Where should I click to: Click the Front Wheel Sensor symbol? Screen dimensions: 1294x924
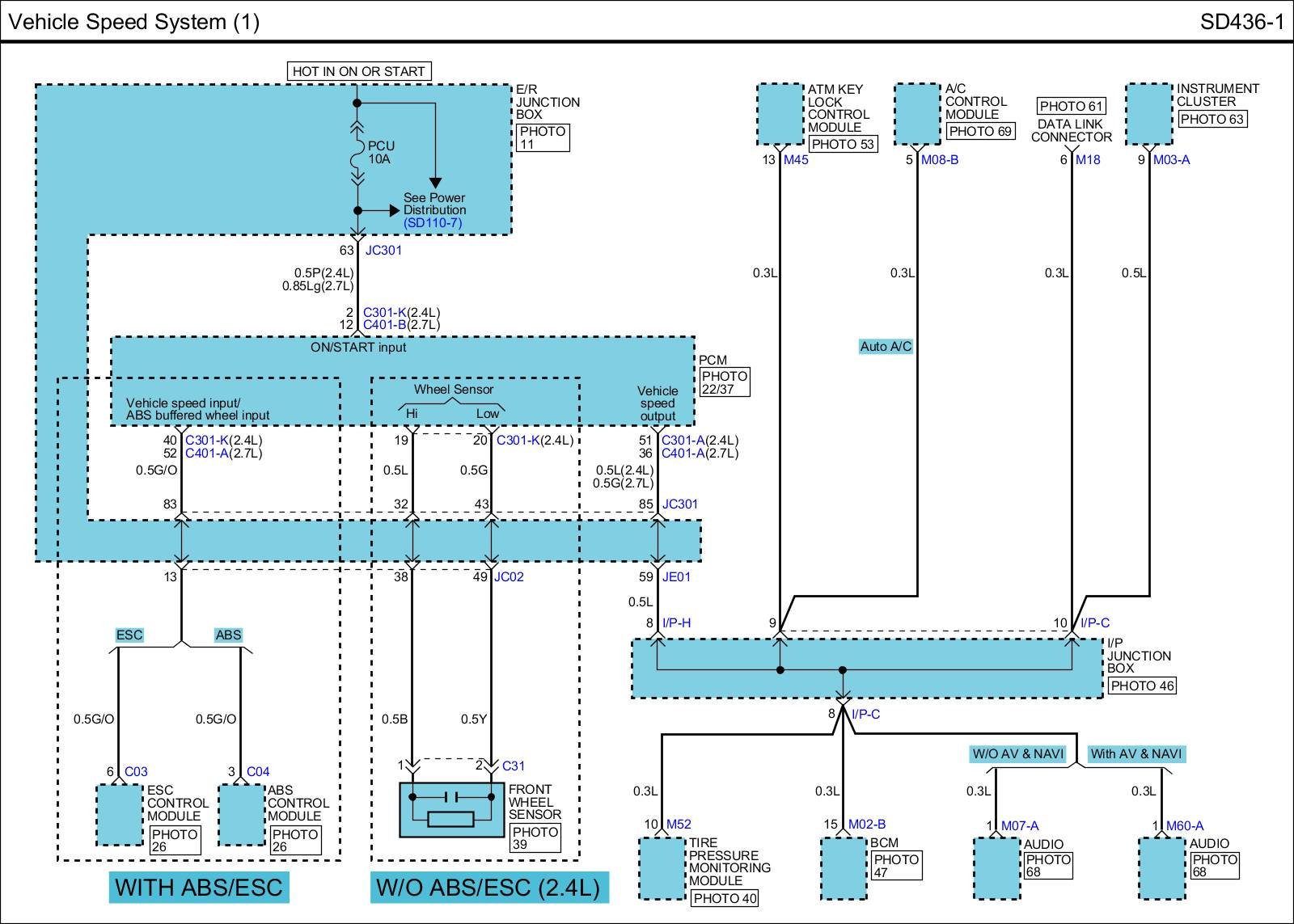click(451, 809)
